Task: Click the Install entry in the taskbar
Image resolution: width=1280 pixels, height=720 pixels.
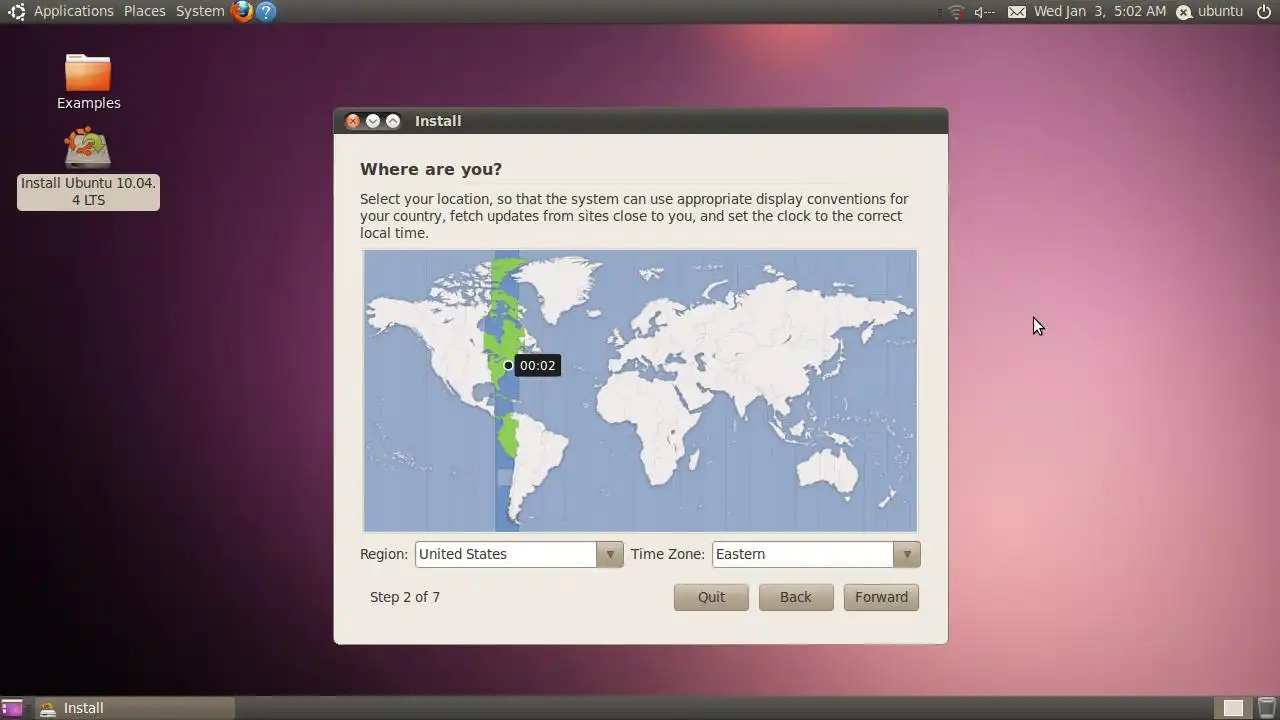Action: point(134,708)
